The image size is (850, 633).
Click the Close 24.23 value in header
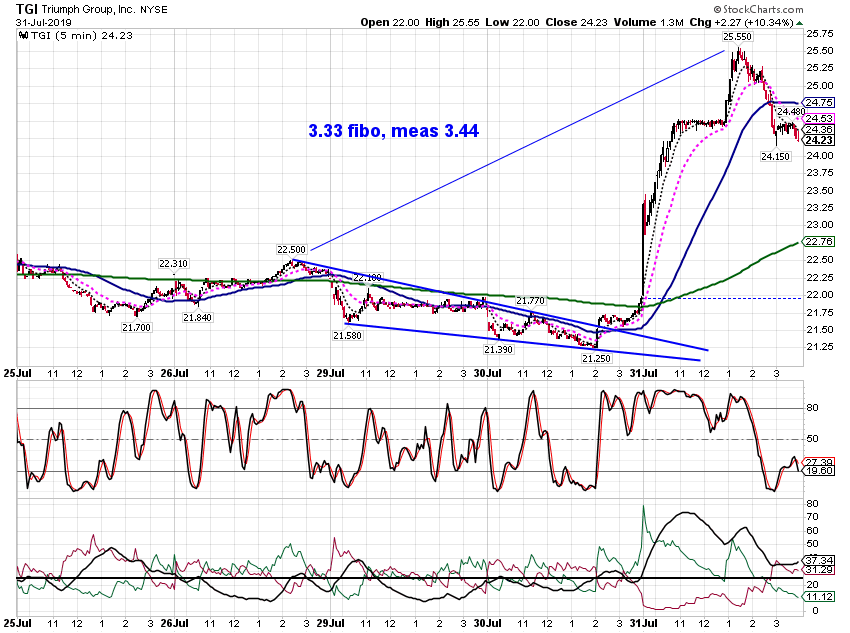coord(577,22)
